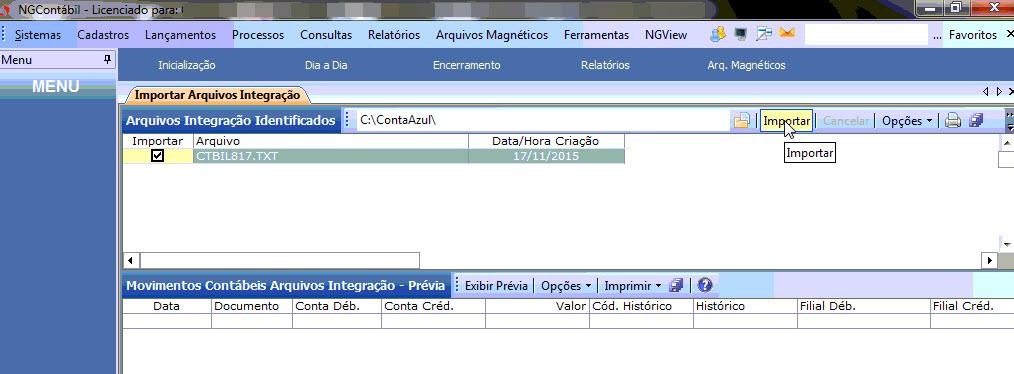Open Relatórios in the blue navigation bar
Screen dimensions: 1014x374
(x=605, y=65)
